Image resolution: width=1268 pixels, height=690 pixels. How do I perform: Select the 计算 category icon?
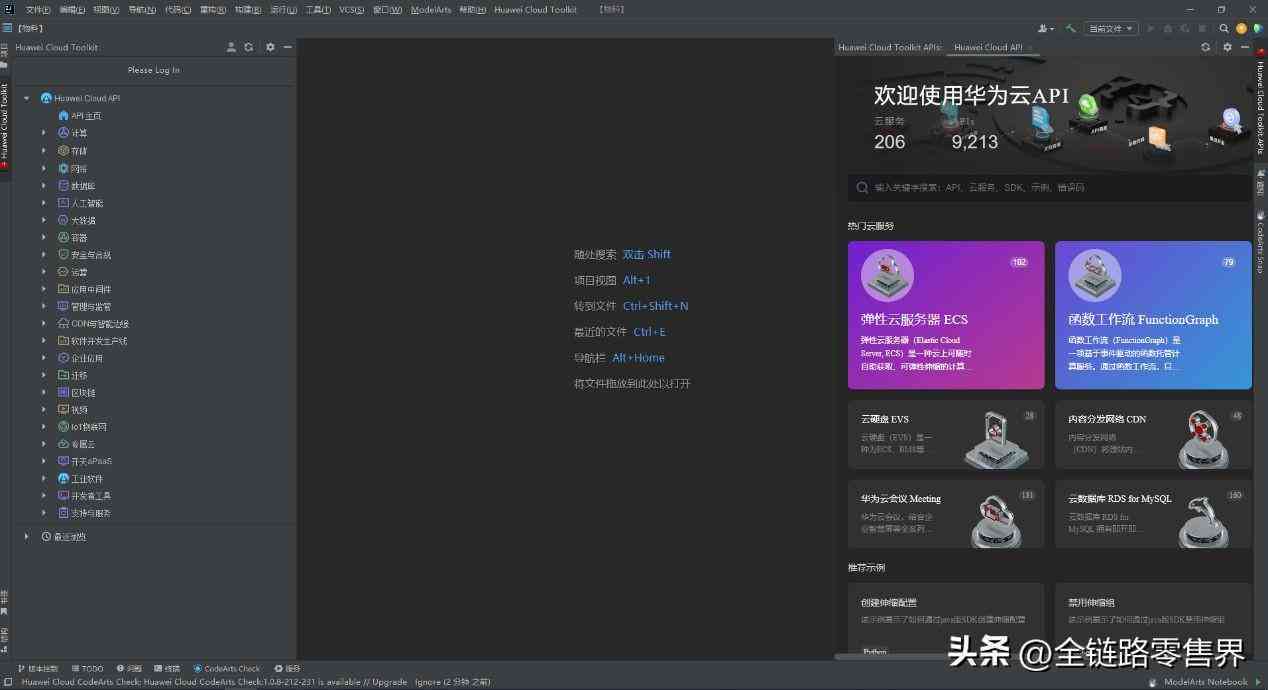click(x=63, y=132)
